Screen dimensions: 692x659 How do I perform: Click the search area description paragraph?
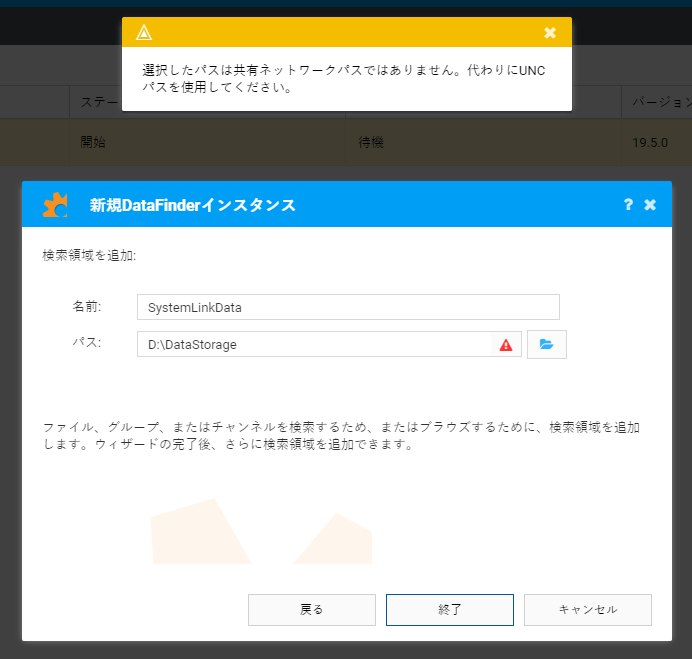(341, 436)
